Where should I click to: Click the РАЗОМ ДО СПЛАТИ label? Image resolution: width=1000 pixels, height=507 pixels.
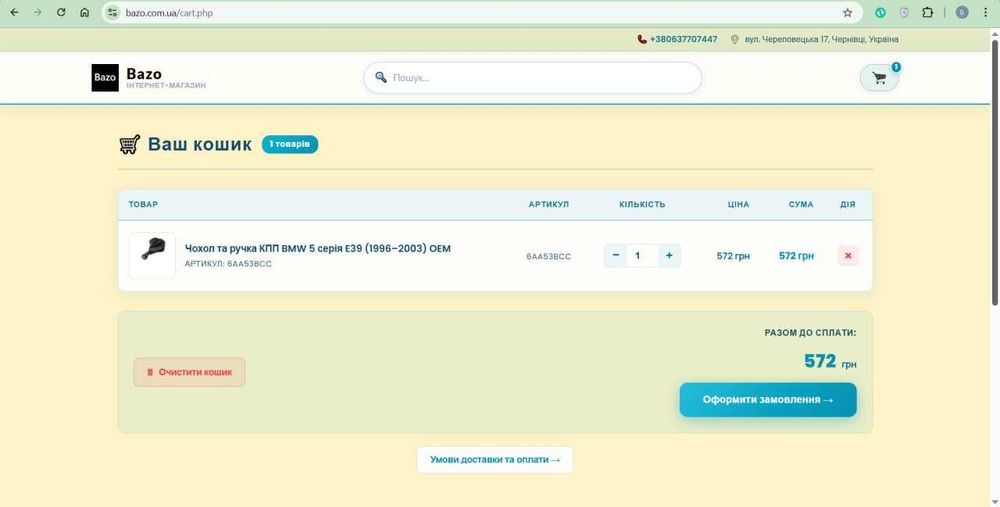(x=811, y=333)
